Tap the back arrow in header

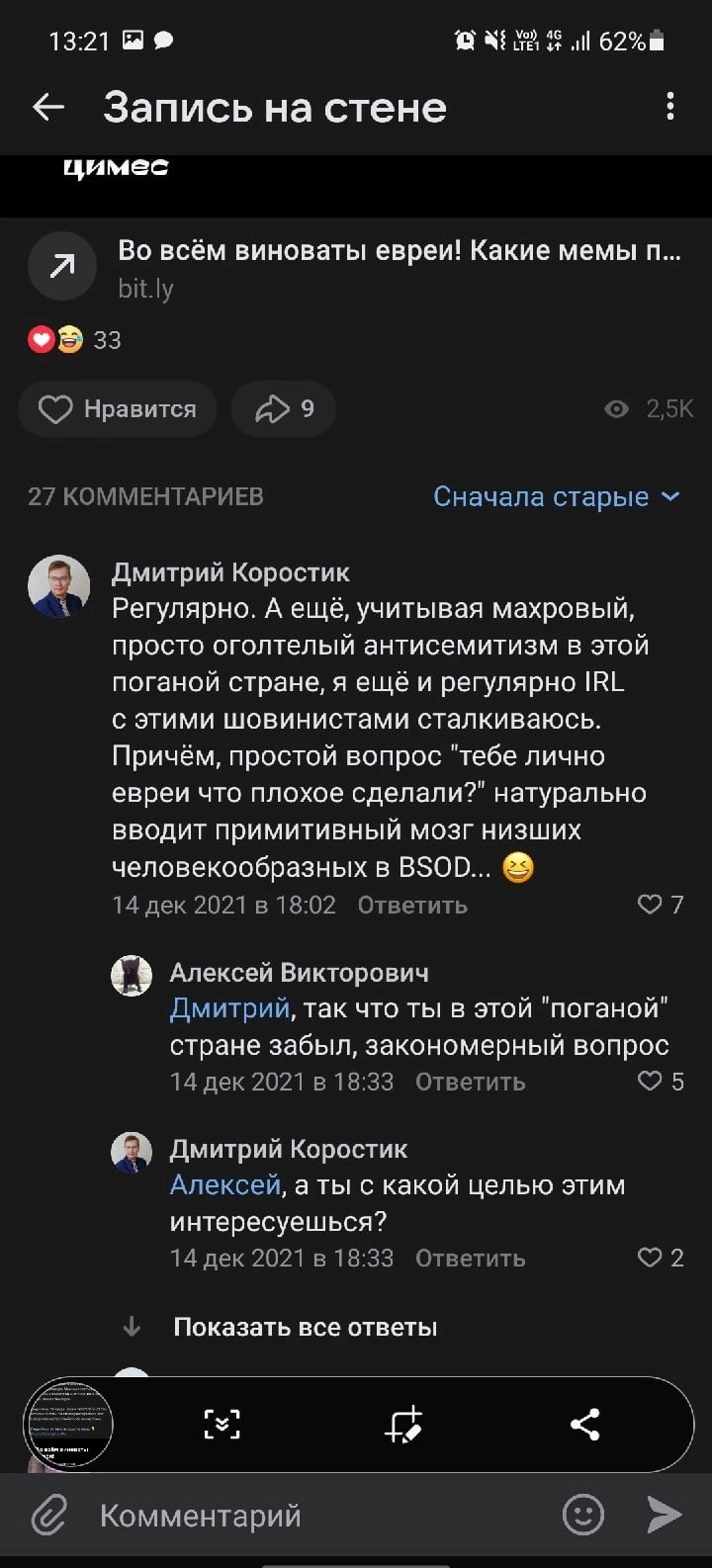[47, 107]
